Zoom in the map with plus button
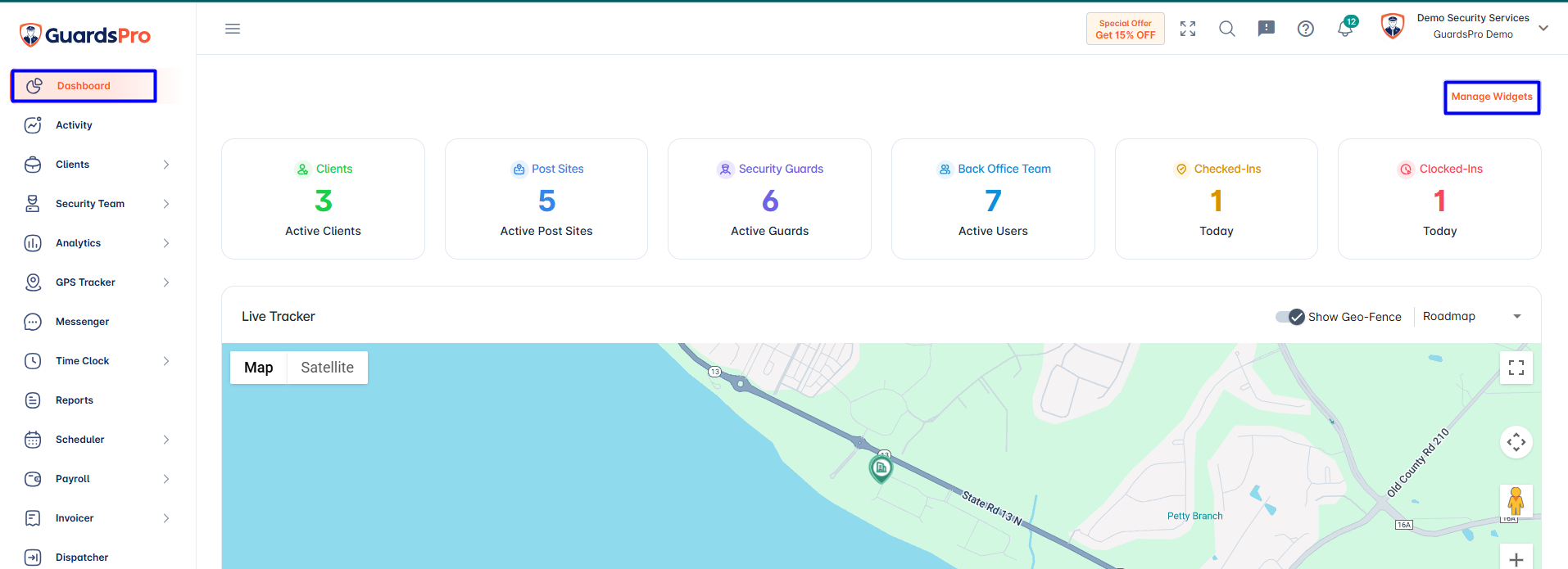 1516,559
